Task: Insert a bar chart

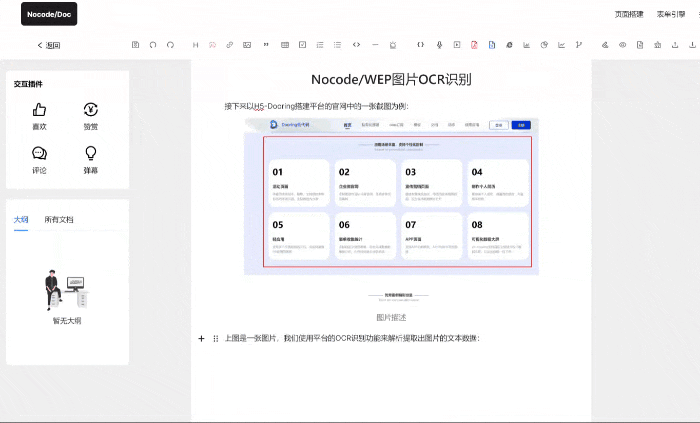Action: (x=526, y=45)
